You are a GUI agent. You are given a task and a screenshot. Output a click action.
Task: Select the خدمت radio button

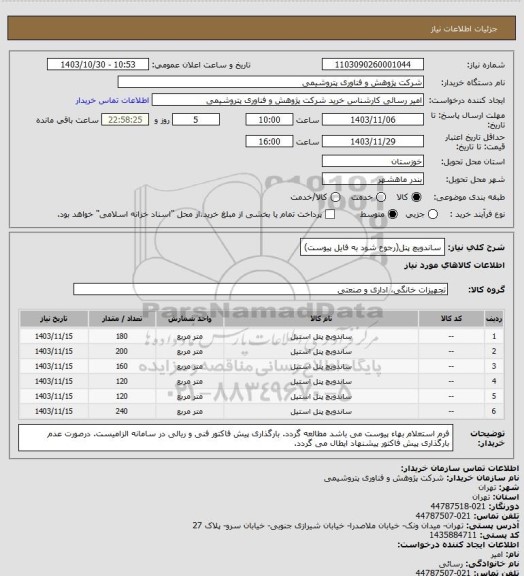pos(381,198)
